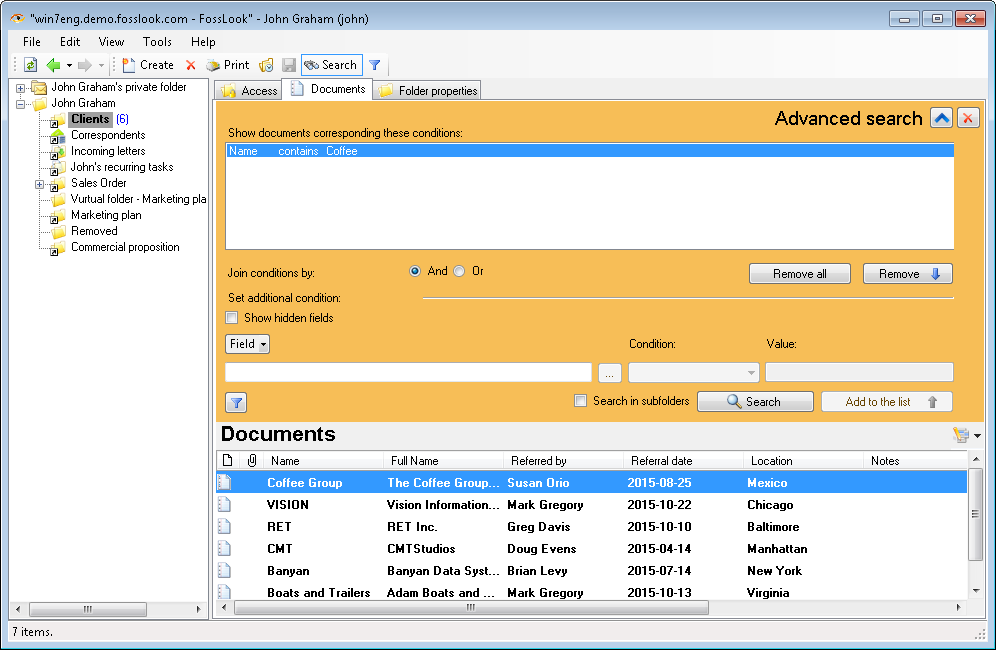
Task: Click the document type column header icon
Action: [x=227, y=461]
